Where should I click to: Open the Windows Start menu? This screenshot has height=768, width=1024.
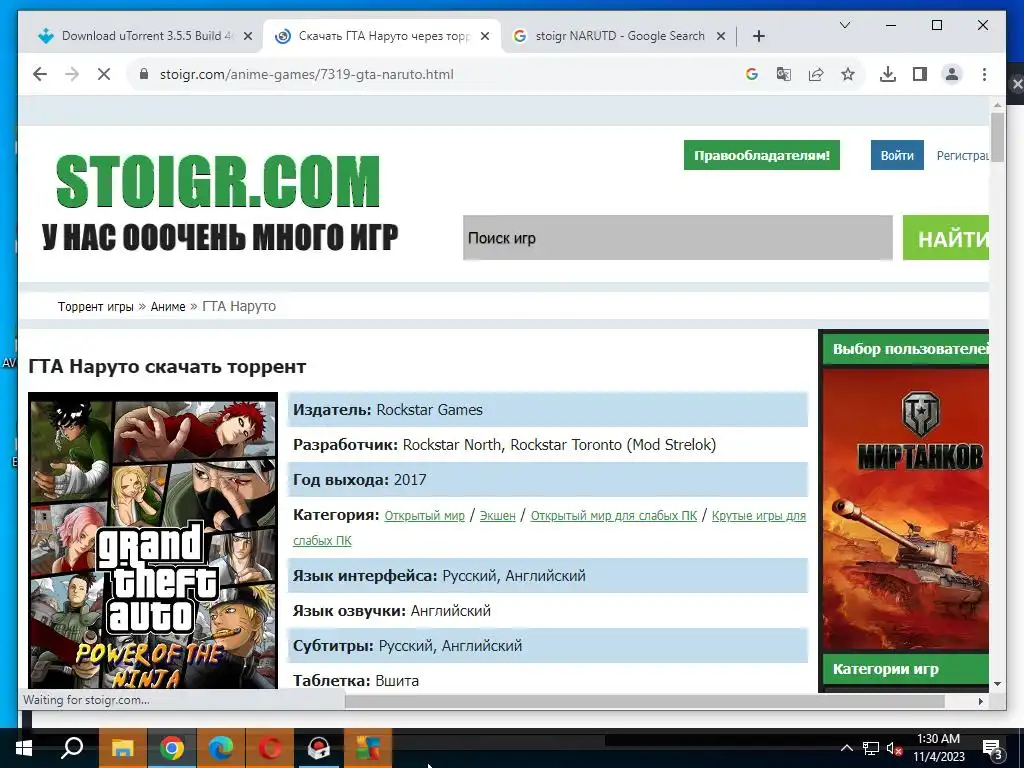click(x=23, y=748)
